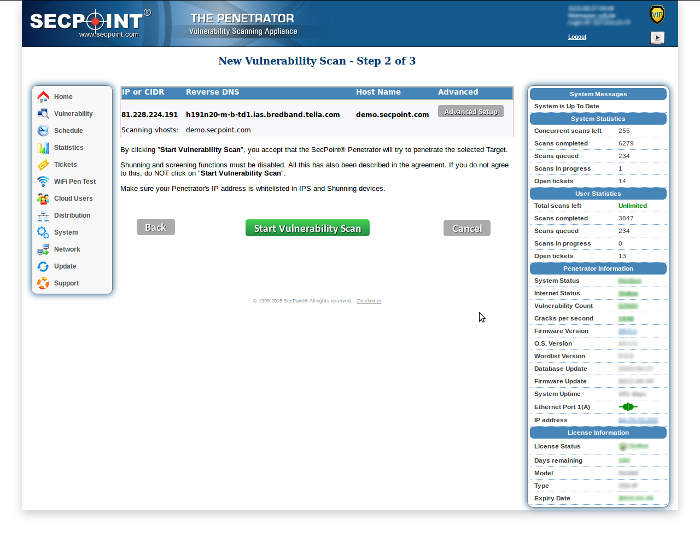Click the Penetrator Information panel header
Viewport: 700px width, 560px height.
click(598, 269)
